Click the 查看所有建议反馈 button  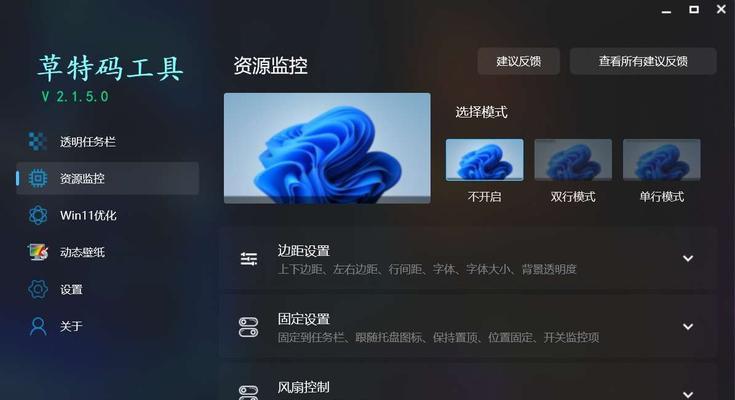click(x=643, y=61)
